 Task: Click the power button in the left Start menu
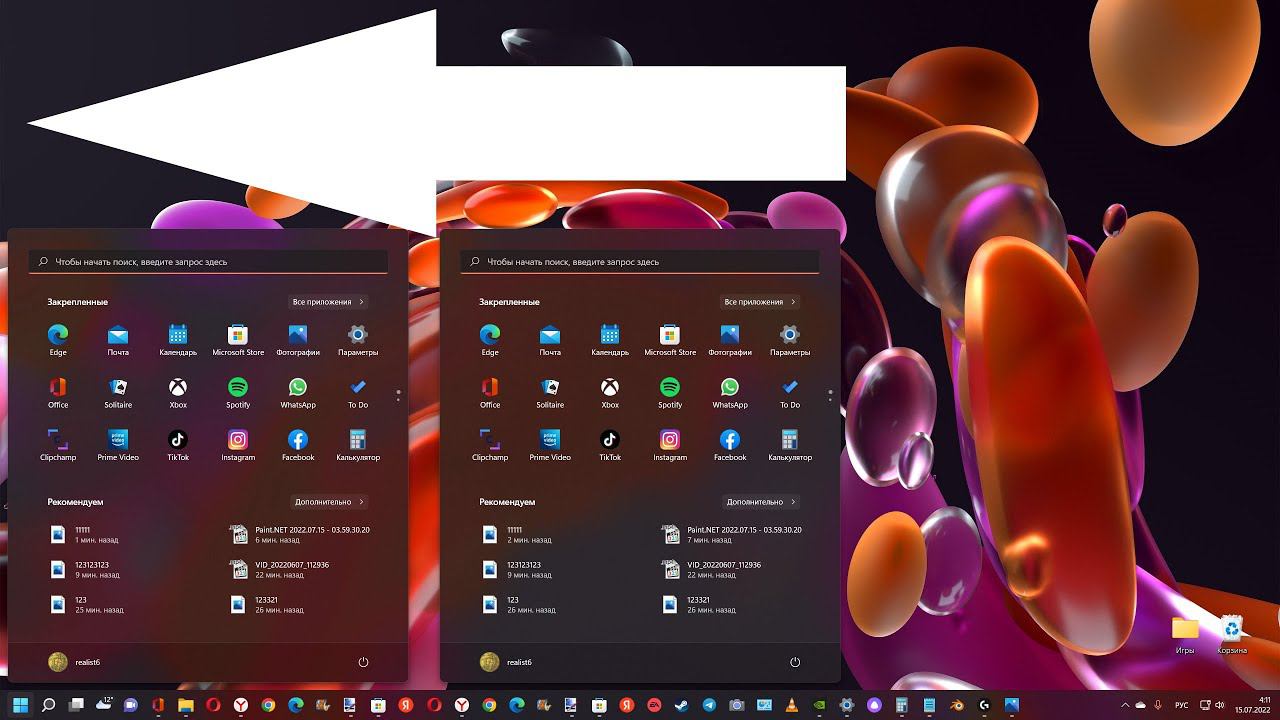click(x=363, y=662)
